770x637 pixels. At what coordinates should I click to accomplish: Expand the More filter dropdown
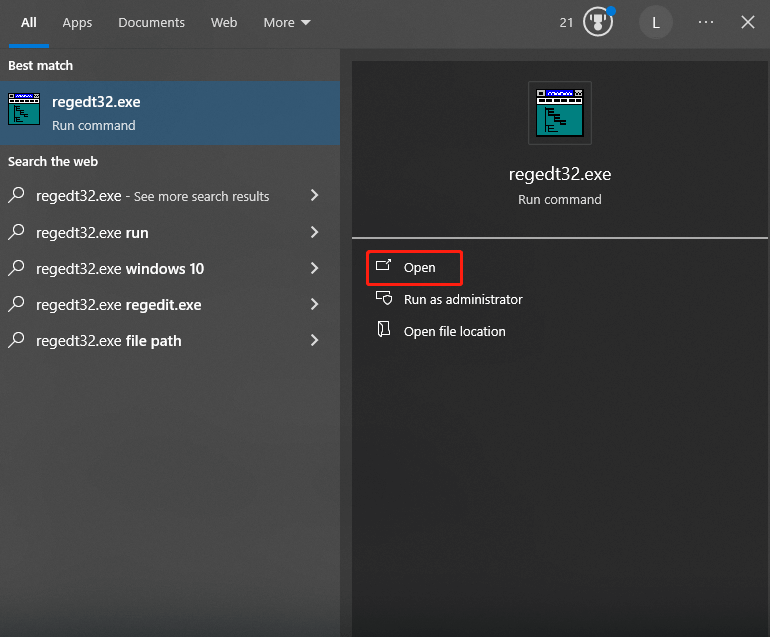click(287, 23)
